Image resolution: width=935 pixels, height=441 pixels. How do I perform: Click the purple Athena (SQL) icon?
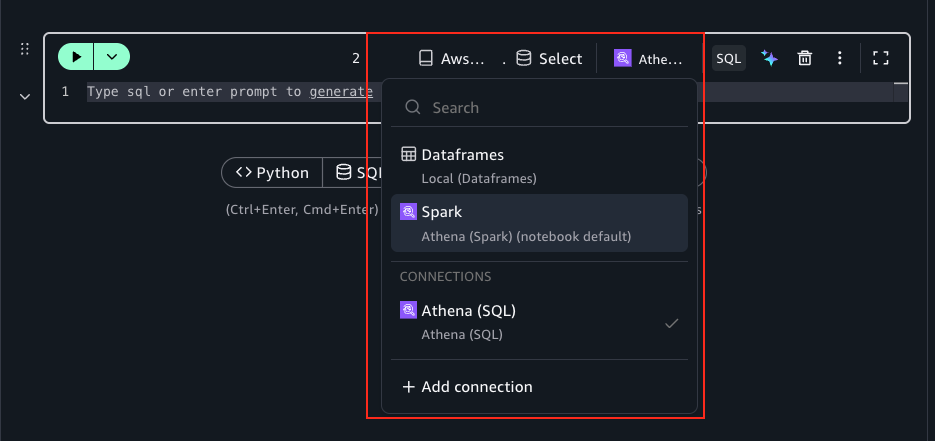(408, 310)
